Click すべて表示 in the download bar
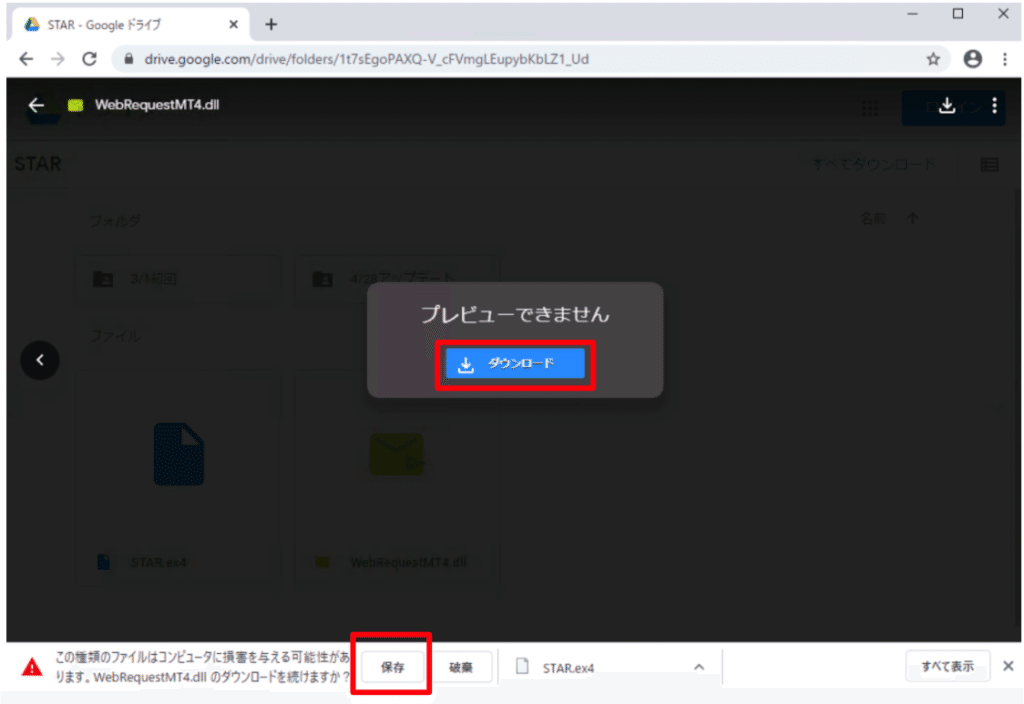Viewport: 1024px width, 704px height. pyautogui.click(x=947, y=666)
